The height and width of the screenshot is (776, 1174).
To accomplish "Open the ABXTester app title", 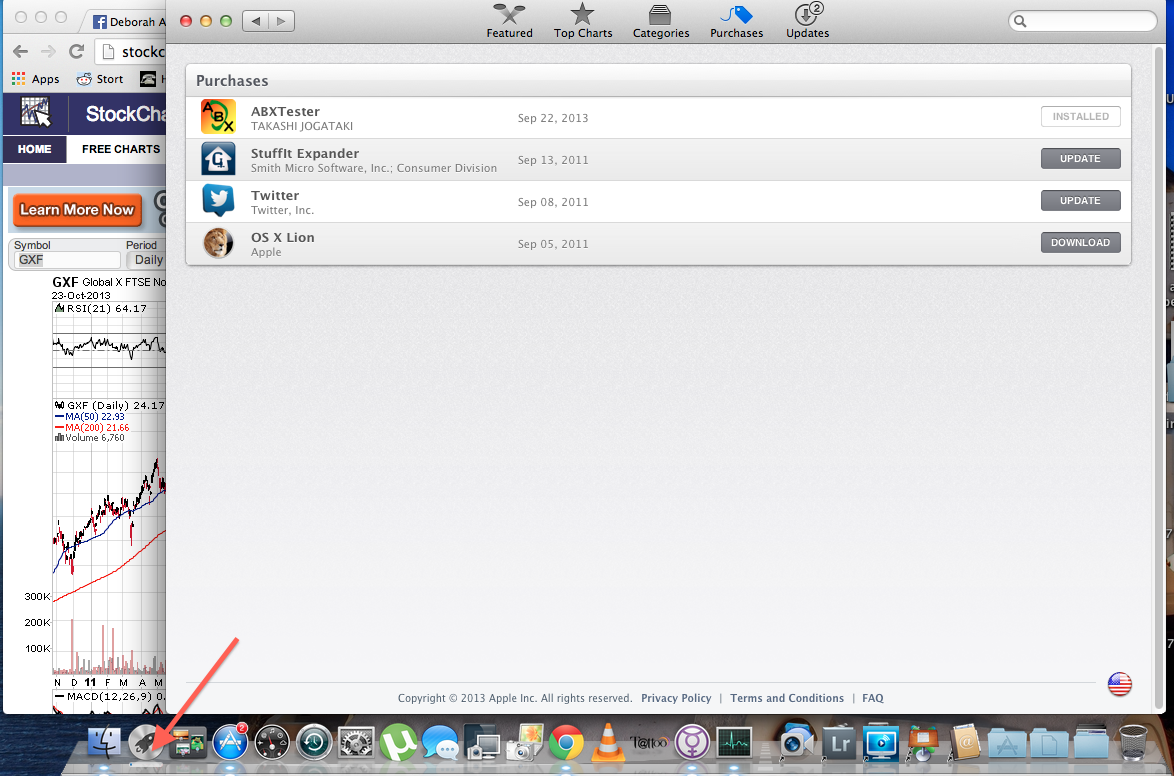I will (x=285, y=112).
